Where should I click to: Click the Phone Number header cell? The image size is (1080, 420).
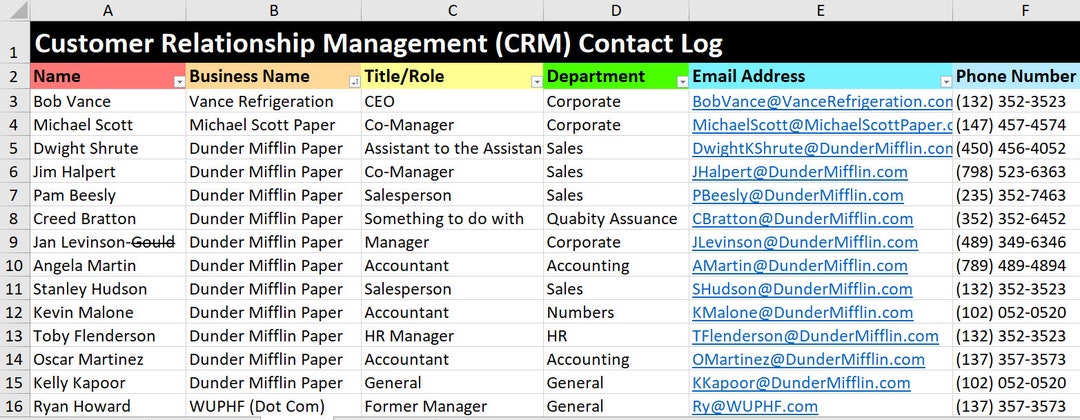click(1016, 76)
